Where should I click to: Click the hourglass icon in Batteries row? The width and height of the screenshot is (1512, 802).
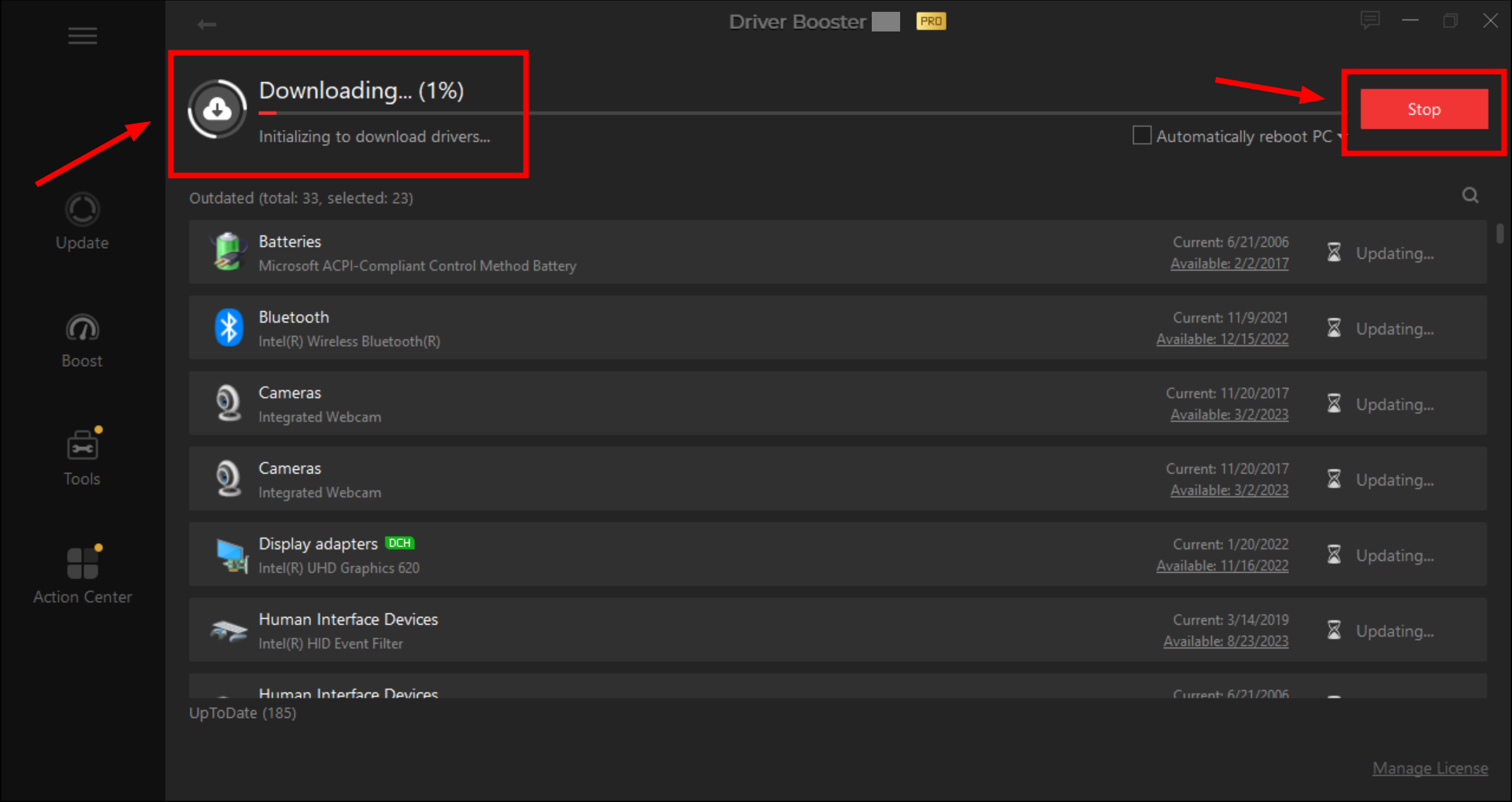1334,252
